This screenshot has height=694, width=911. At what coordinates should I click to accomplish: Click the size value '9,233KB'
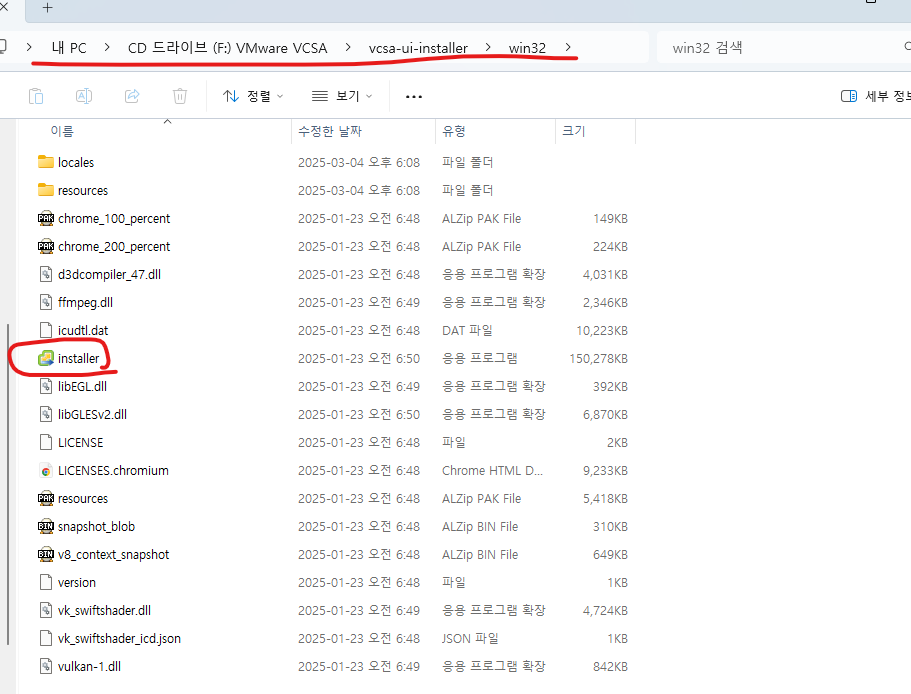605,470
